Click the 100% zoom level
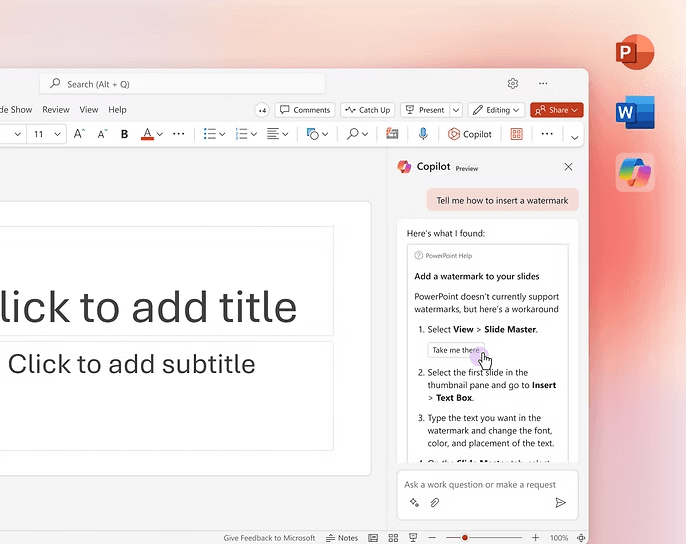Viewport: 686px width, 544px height. click(x=559, y=538)
